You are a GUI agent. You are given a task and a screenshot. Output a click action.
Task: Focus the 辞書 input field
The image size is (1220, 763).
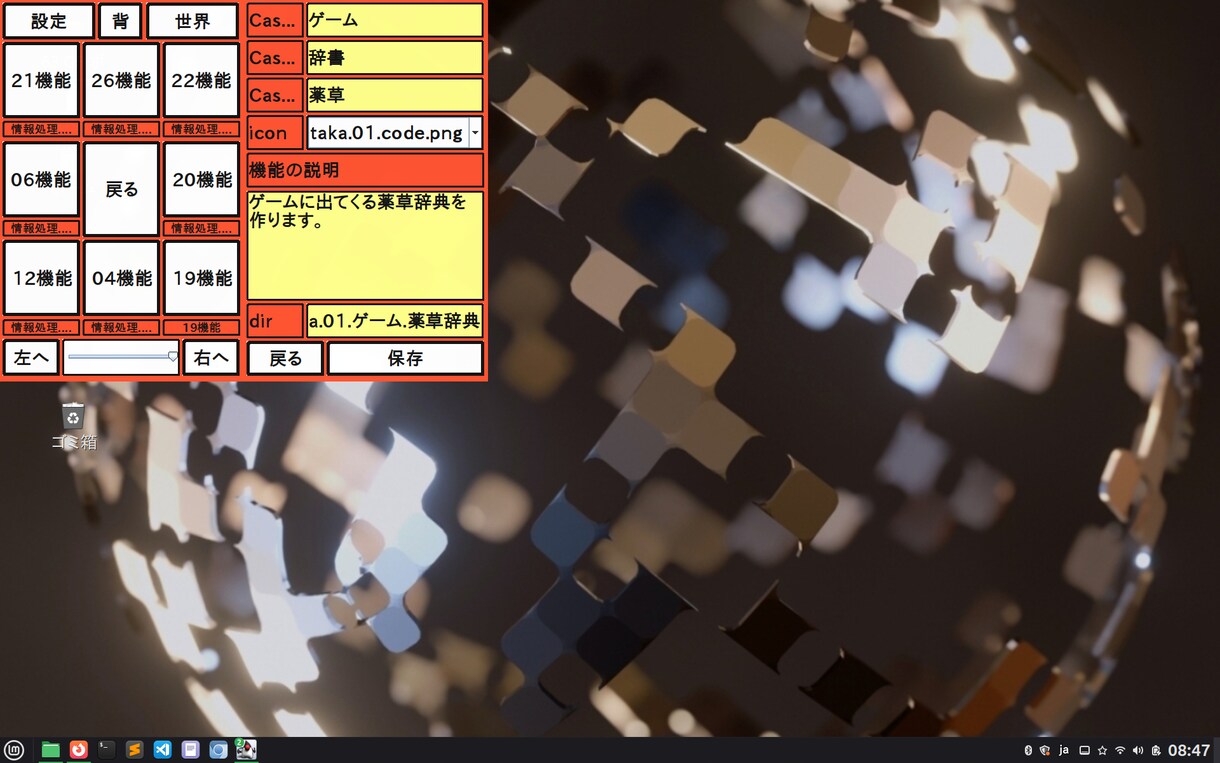coord(395,58)
